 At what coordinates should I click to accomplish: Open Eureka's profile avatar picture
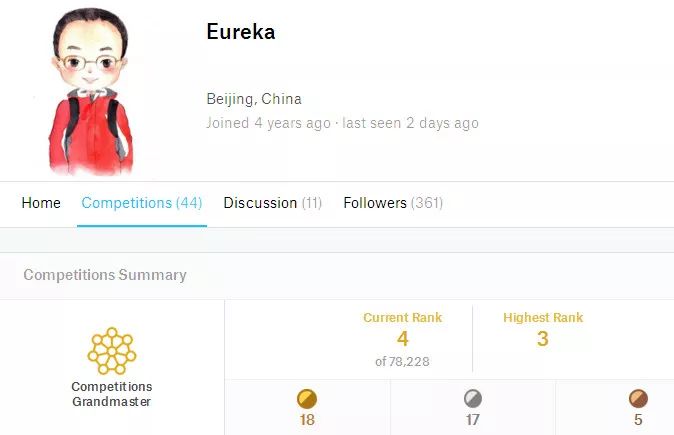coord(89,91)
